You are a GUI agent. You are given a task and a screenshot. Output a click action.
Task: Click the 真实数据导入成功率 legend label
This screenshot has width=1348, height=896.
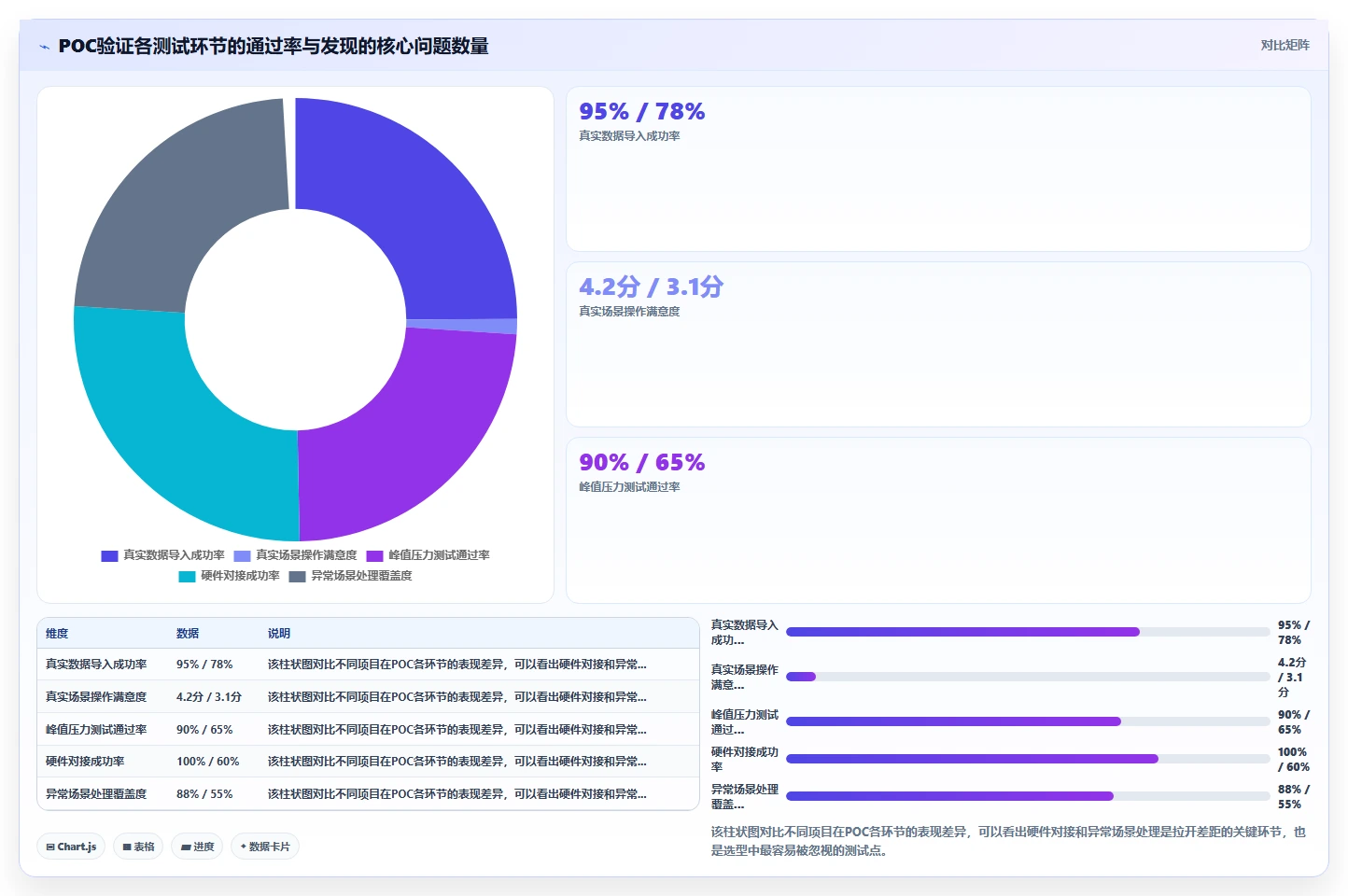tap(174, 555)
